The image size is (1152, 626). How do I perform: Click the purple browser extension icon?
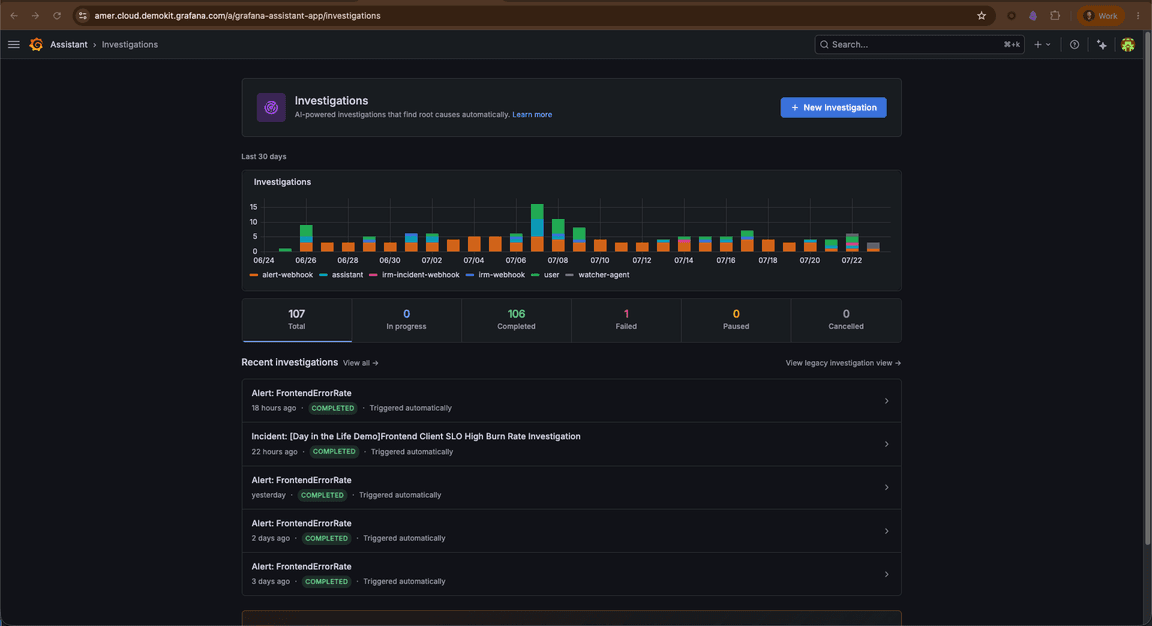(1033, 15)
